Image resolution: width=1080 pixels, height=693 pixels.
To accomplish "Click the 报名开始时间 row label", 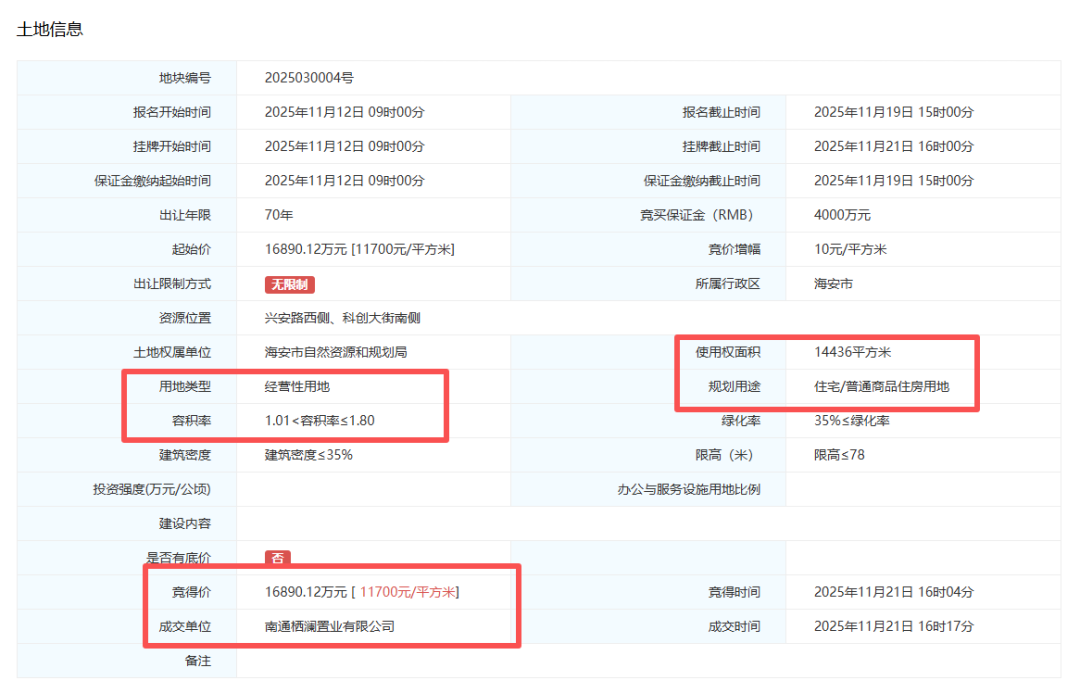I will tap(178, 112).
